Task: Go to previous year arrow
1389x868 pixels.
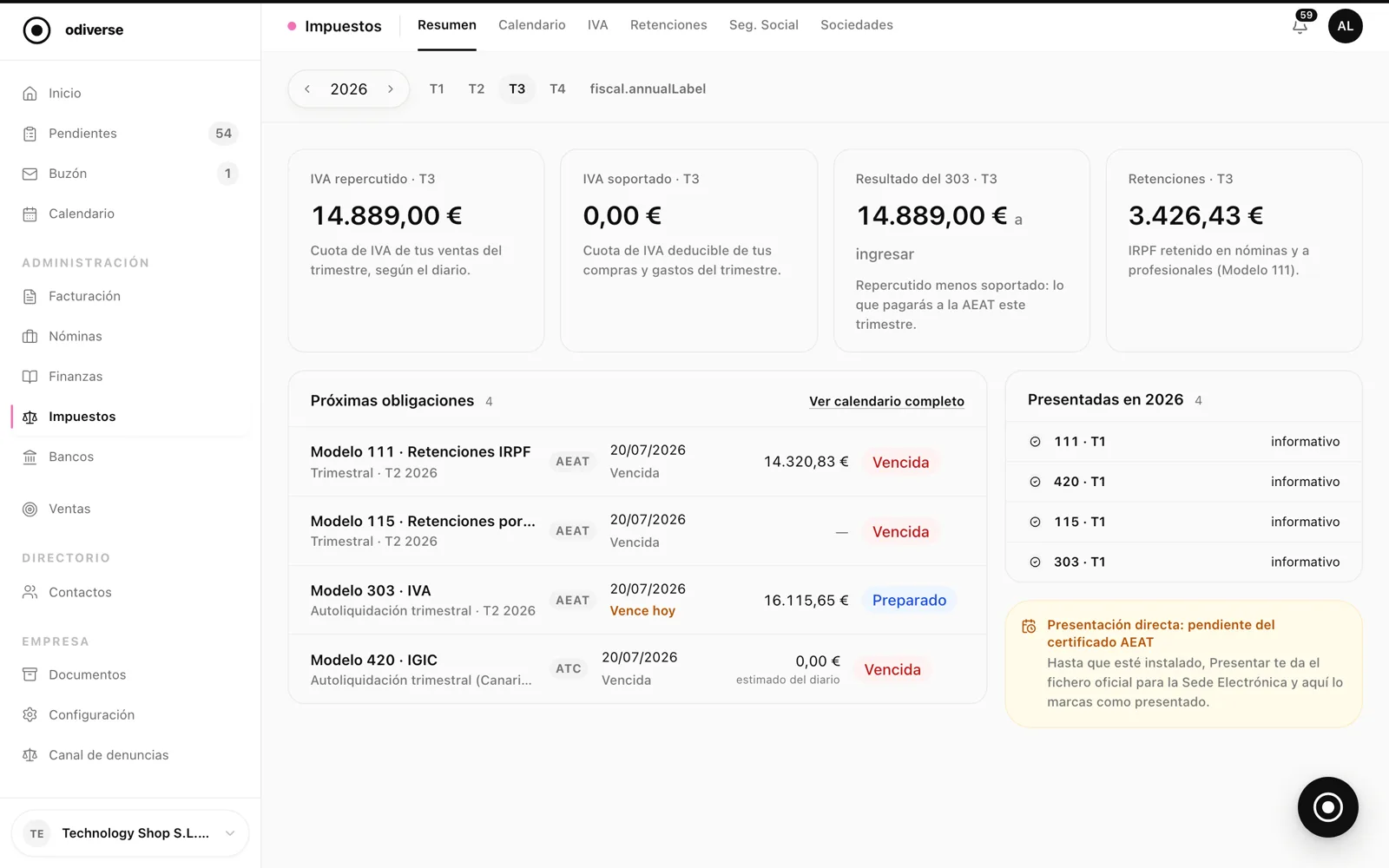Action: pos(307,89)
